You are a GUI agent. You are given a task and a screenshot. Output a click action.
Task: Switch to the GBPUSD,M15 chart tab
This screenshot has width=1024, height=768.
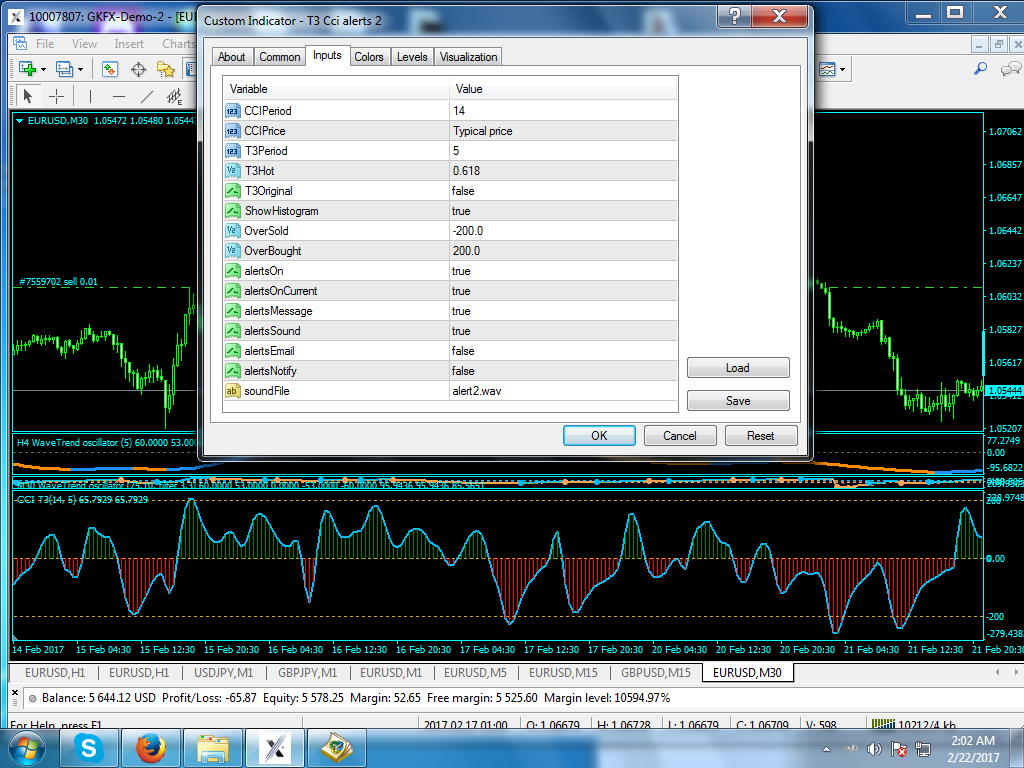(656, 673)
